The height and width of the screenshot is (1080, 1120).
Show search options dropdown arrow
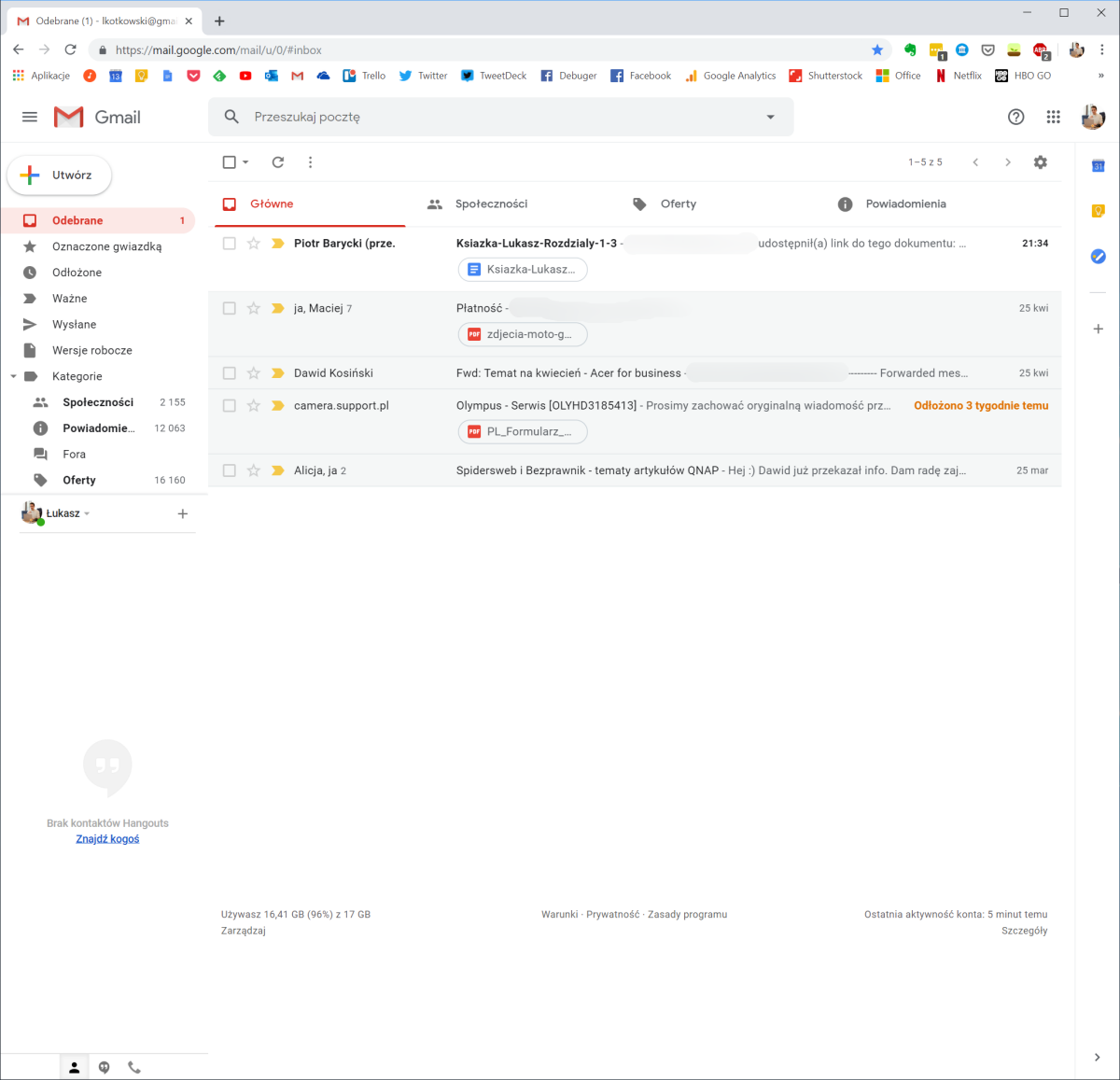click(770, 117)
